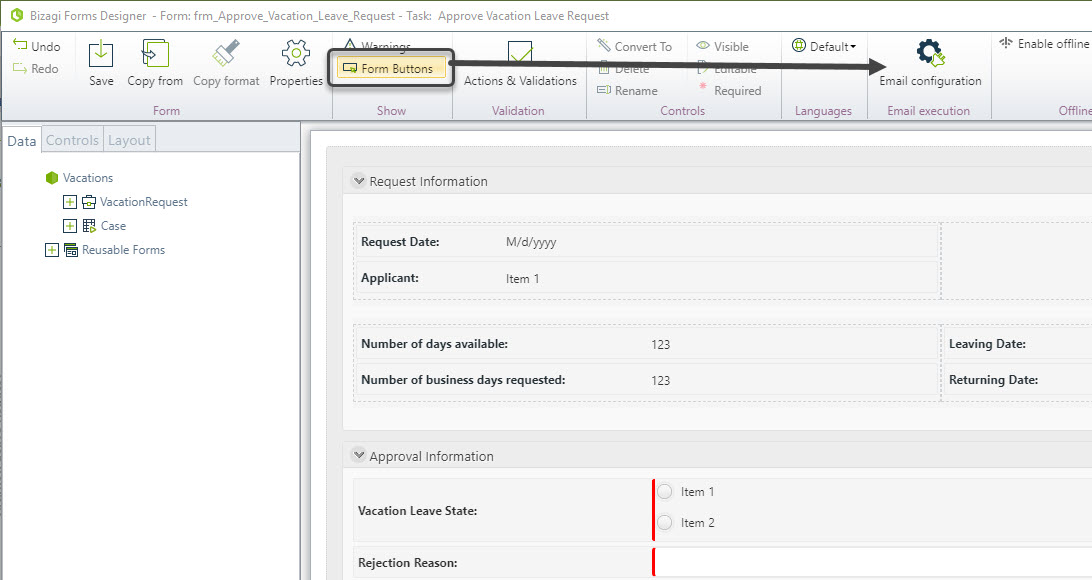Select VacationRequest entity in tree

click(143, 202)
